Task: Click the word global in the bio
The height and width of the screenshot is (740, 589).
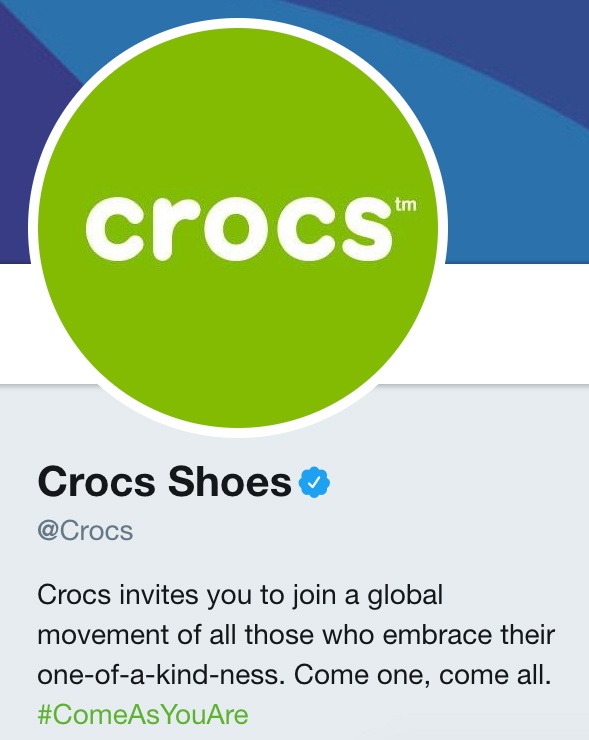Action: pos(405,595)
